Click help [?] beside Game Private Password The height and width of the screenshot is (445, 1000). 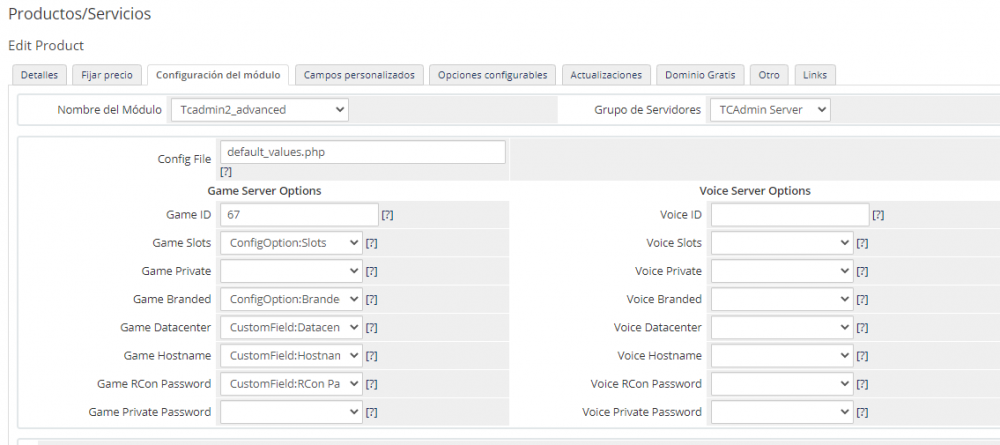pos(371,412)
